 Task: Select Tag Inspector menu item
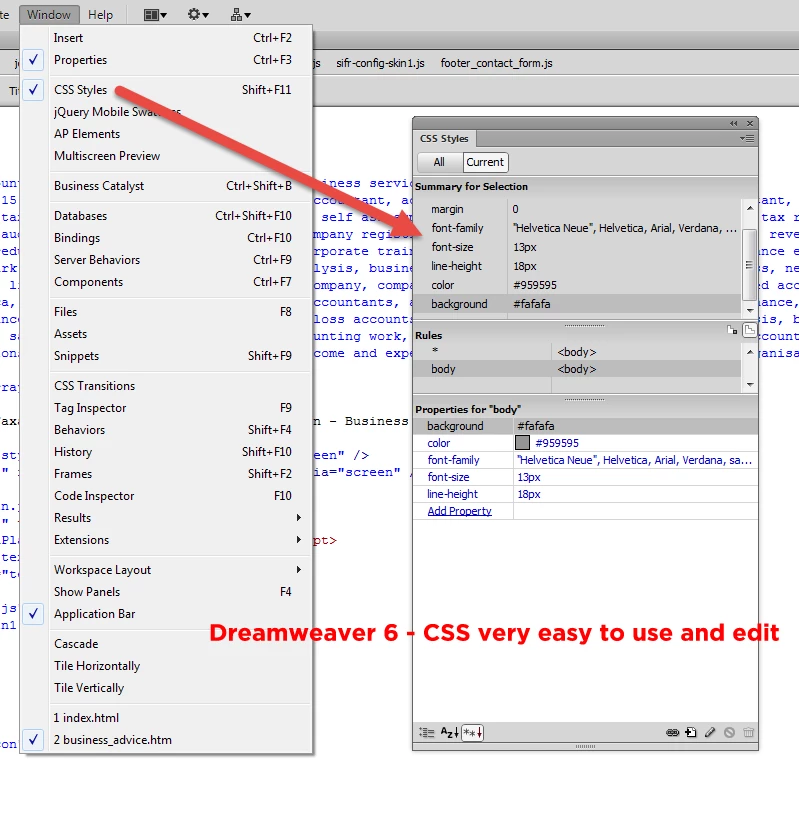[x=167, y=408]
